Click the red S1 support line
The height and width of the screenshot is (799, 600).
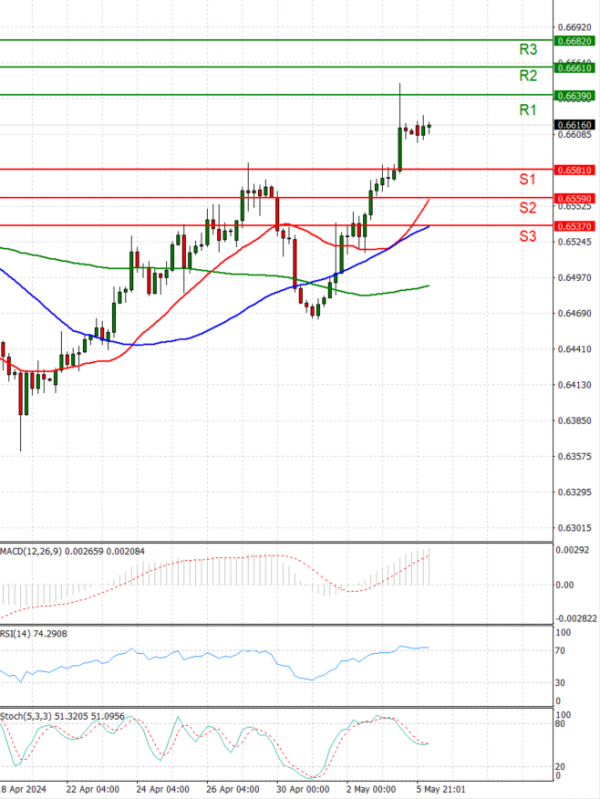click(x=276, y=169)
